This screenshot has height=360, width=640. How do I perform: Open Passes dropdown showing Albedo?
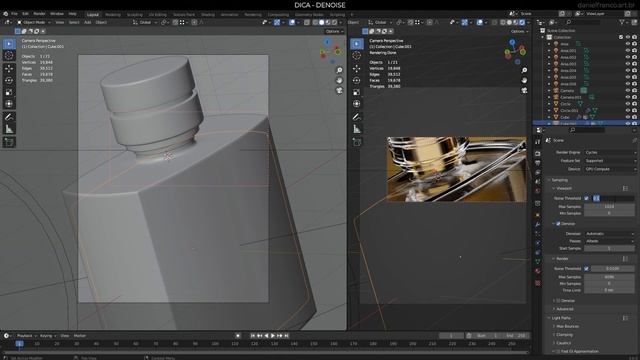click(610, 241)
